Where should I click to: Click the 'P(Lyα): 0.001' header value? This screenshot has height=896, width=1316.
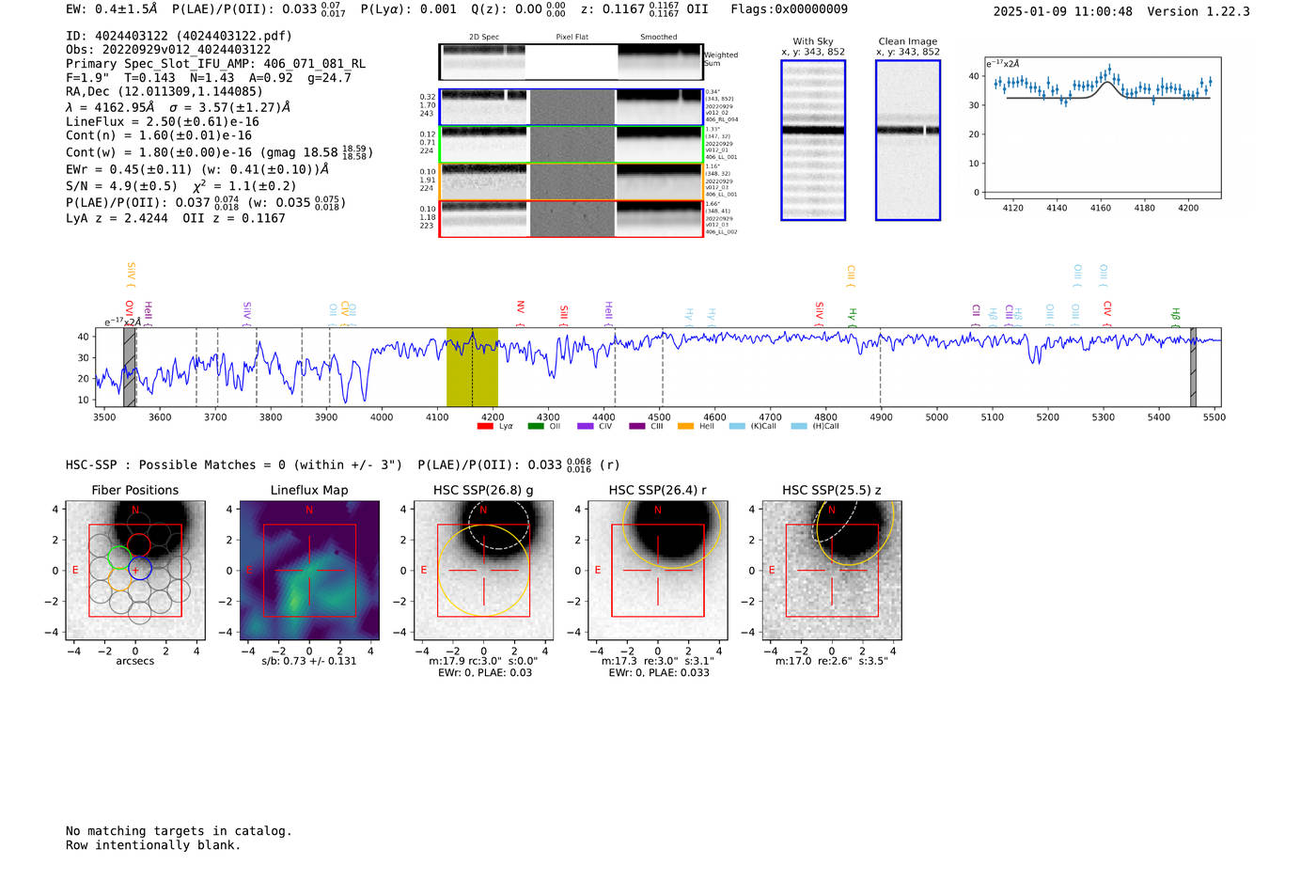point(409,9)
